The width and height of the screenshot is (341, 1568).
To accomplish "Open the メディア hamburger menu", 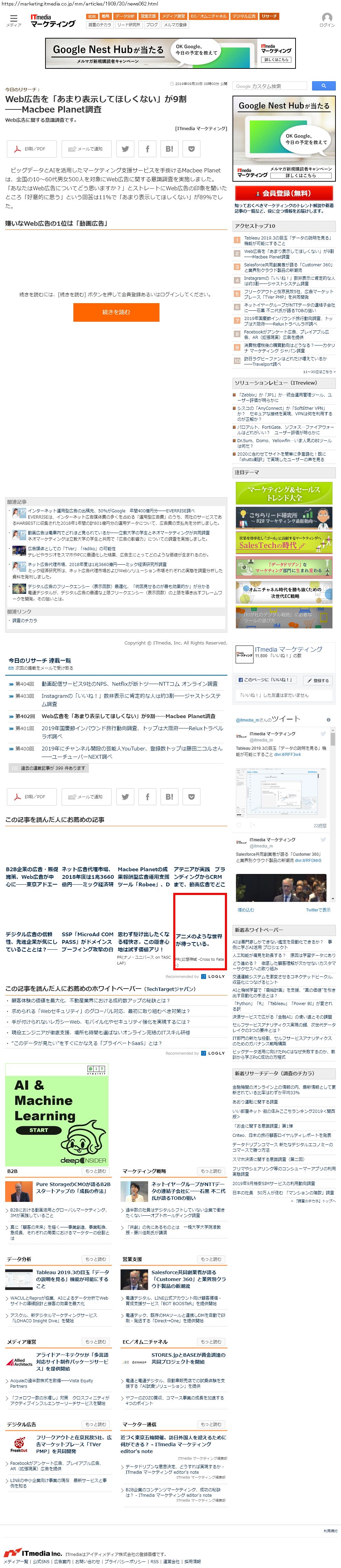I will coord(13,21).
